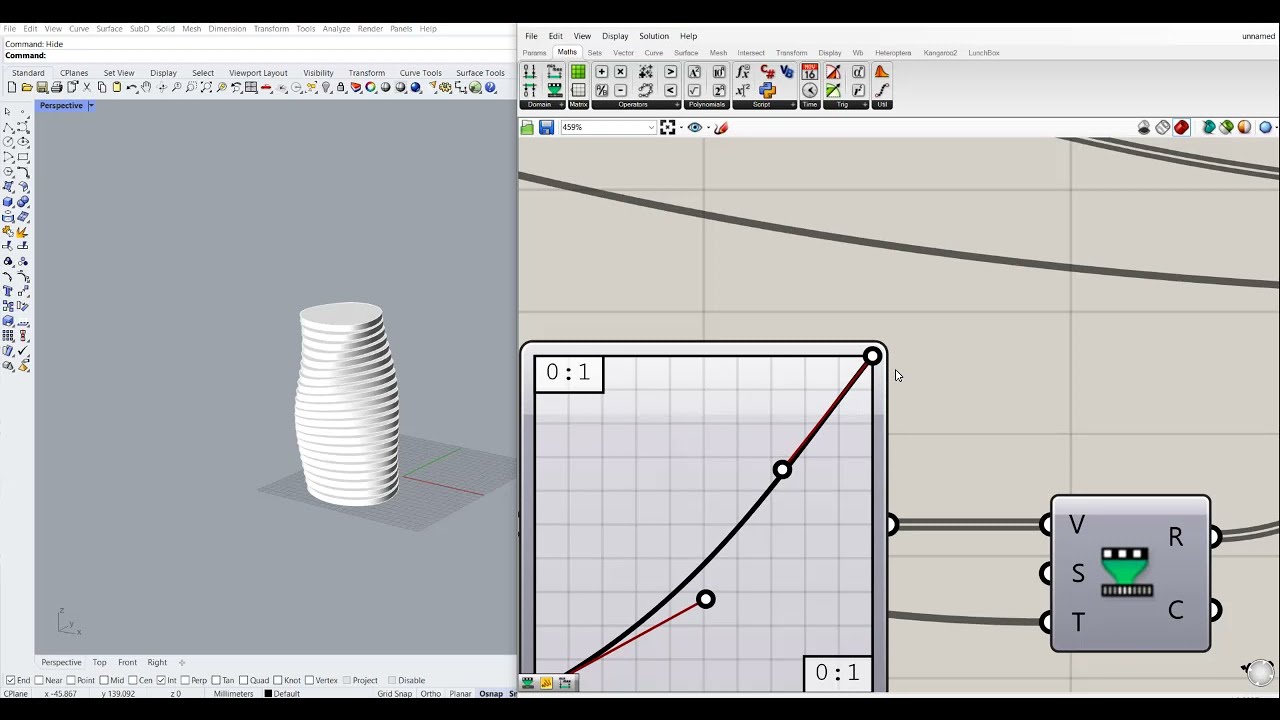Switch to the Curve Tools toolbar tab
This screenshot has height=720, width=1280.
point(420,73)
